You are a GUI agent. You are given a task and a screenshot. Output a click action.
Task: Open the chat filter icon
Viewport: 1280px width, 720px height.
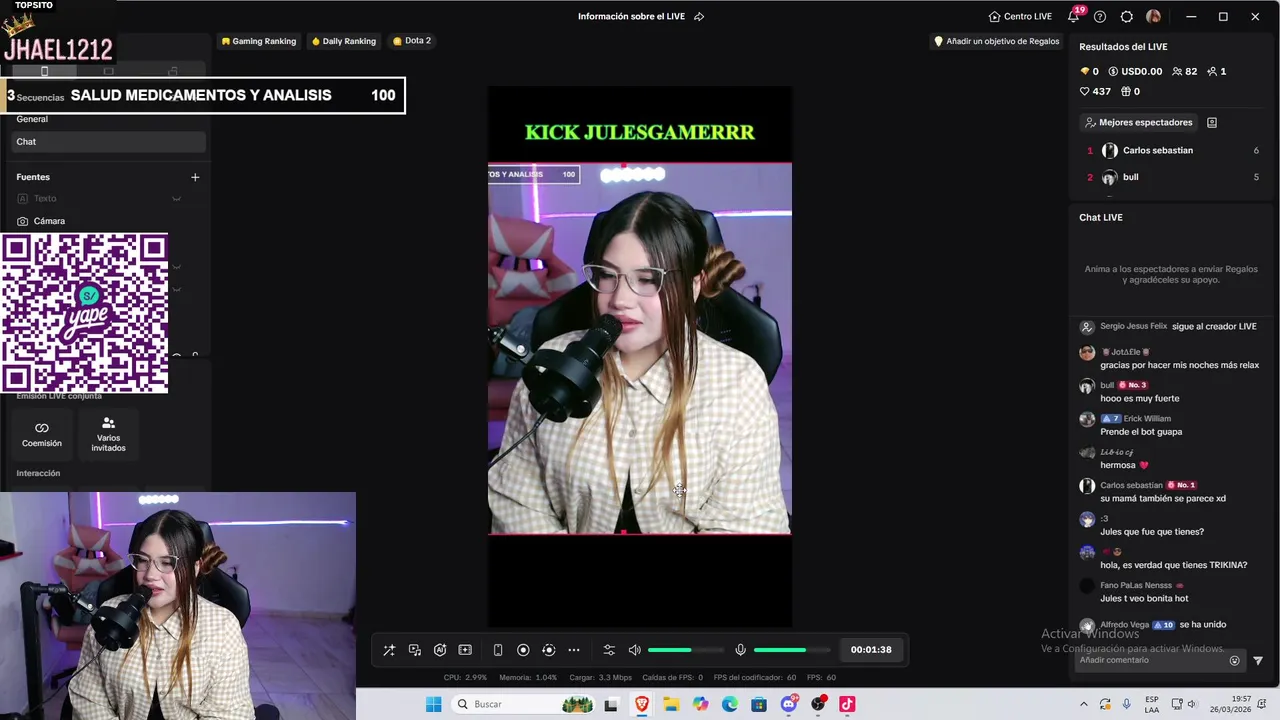point(1258,660)
